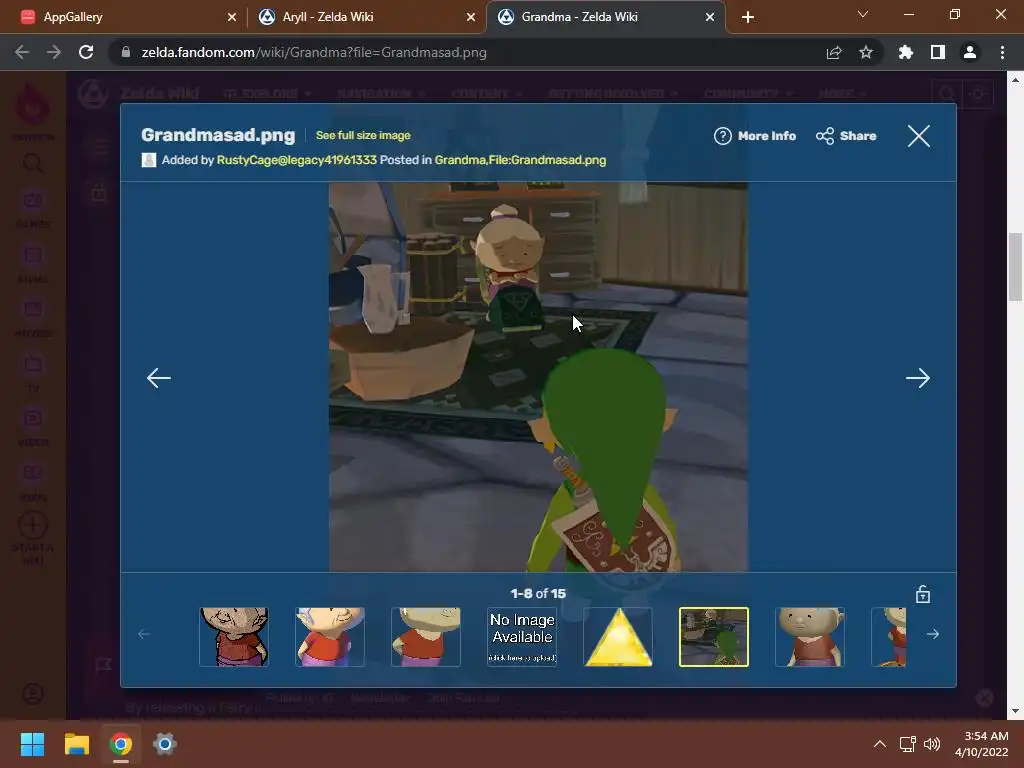The image size is (1024, 768).
Task: Share this page from address bar
Action: coord(834,52)
